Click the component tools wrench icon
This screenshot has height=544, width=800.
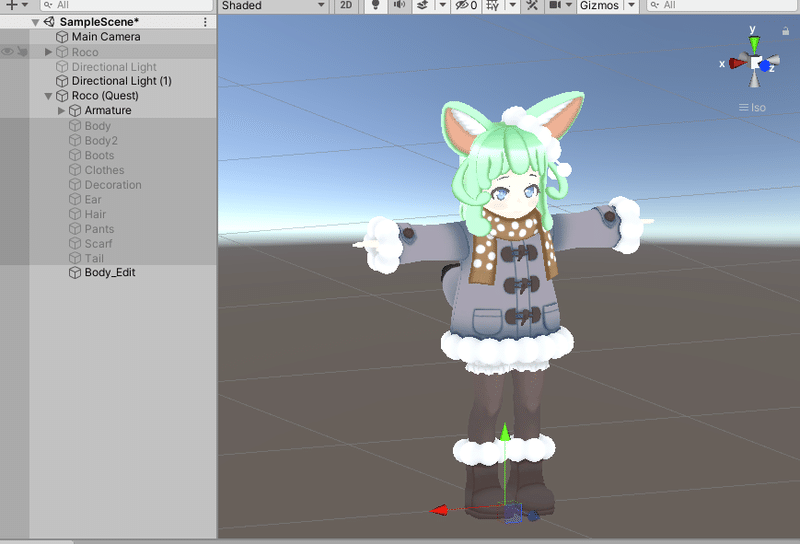coord(532,5)
